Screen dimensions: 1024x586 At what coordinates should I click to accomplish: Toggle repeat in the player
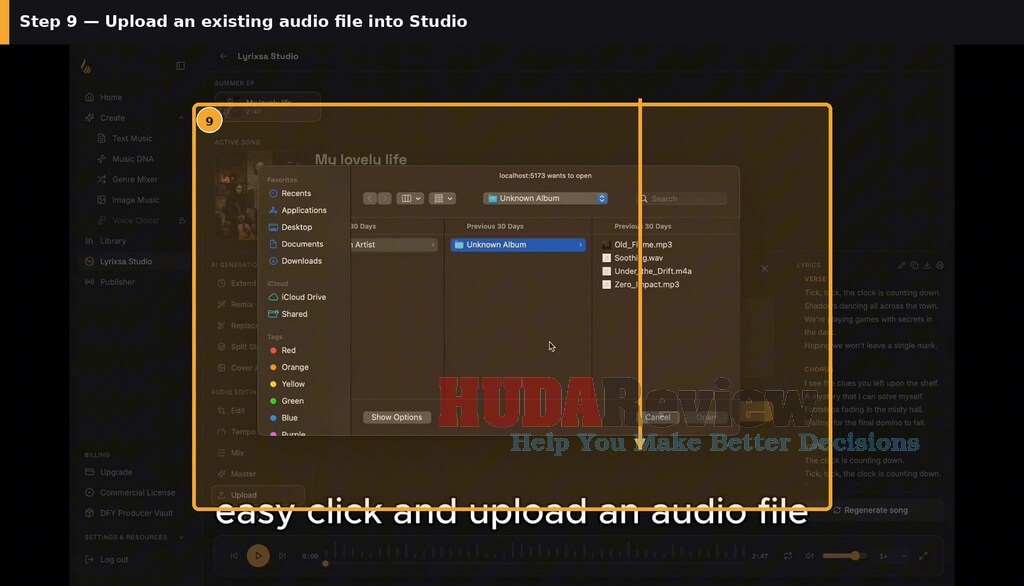click(x=788, y=556)
